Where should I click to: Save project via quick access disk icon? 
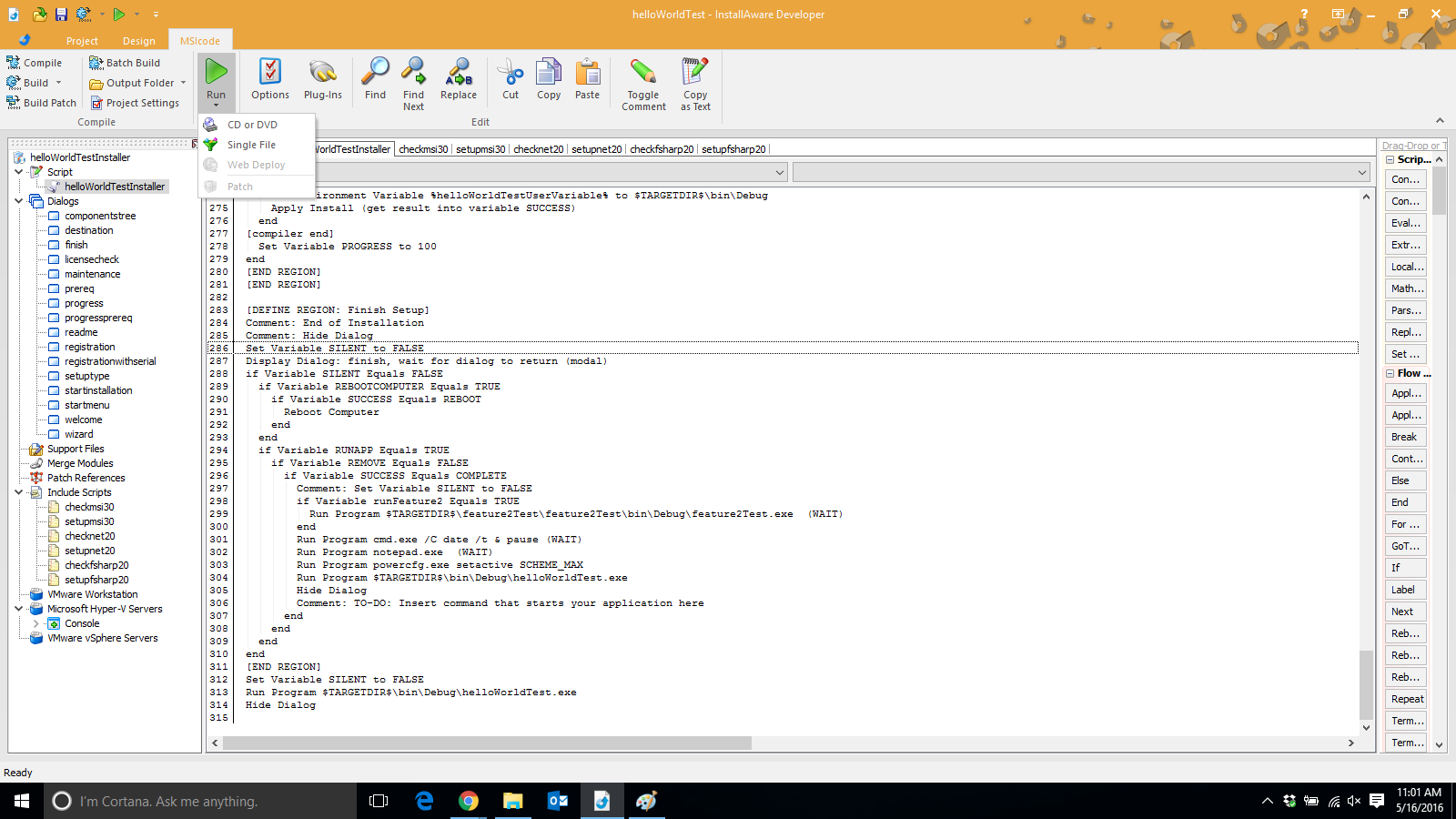(61, 14)
